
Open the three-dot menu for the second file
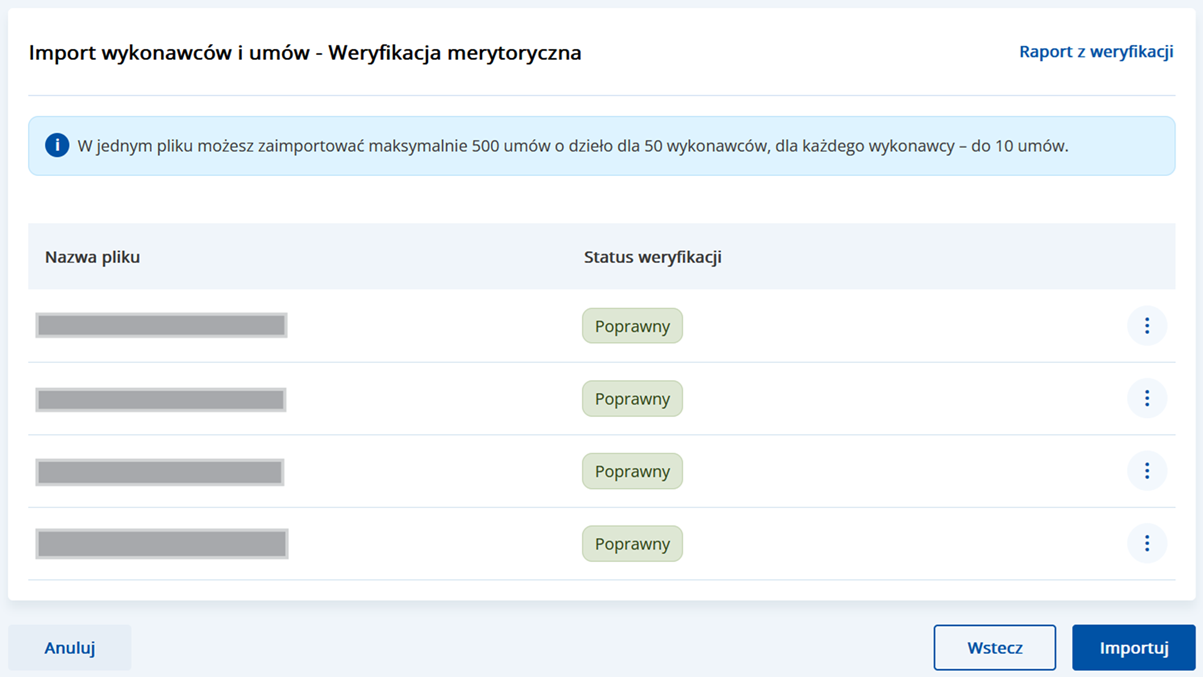[1146, 399]
